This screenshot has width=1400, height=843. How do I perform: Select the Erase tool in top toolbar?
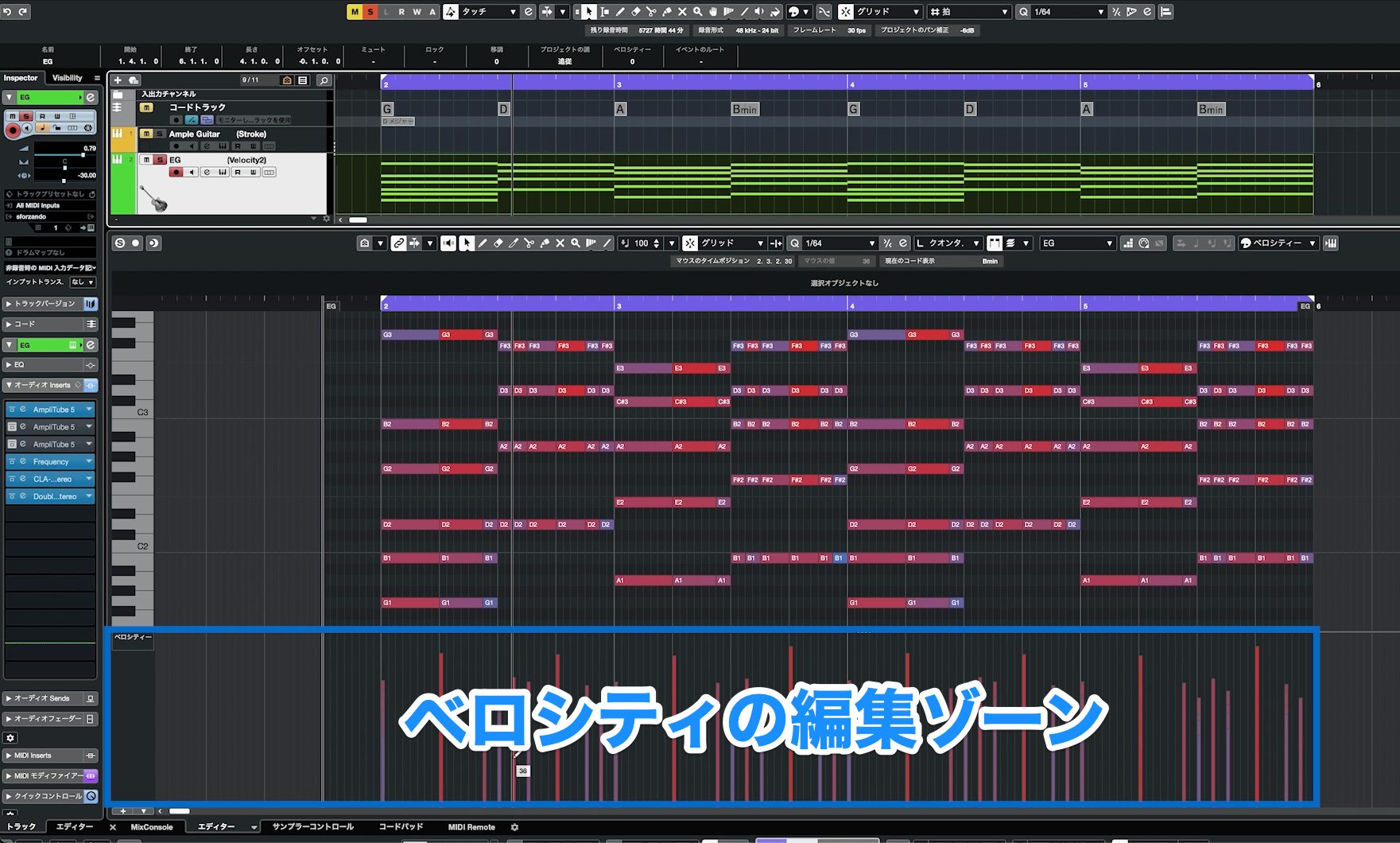636,12
